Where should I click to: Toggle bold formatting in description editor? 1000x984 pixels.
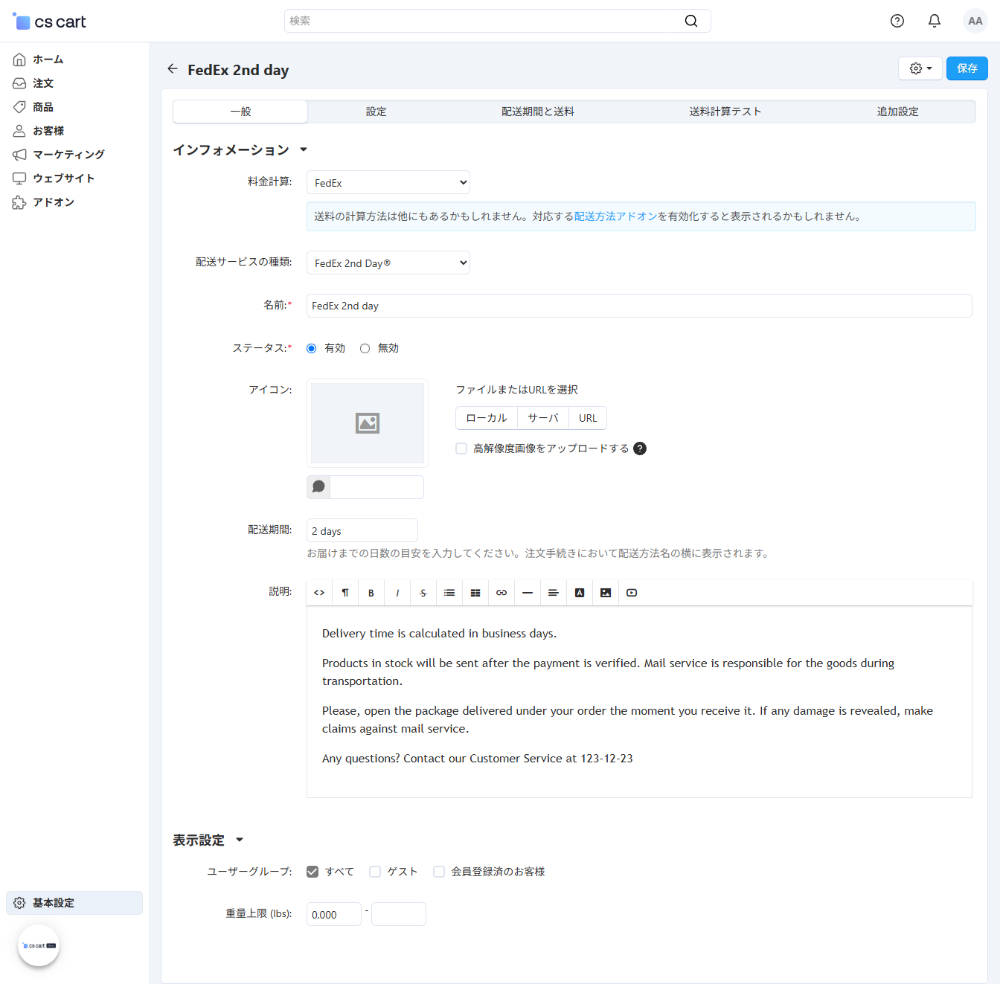tap(371, 593)
